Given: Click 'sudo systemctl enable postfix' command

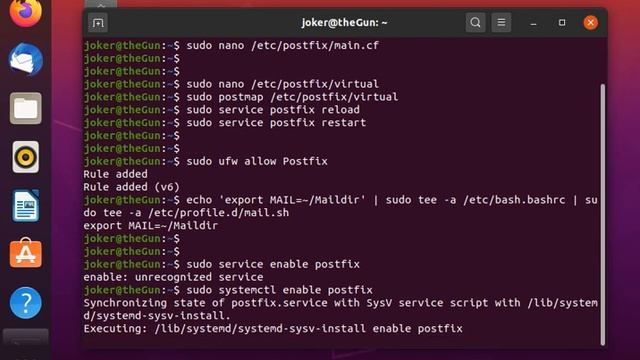Looking at the screenshot, I should [x=279, y=290].
